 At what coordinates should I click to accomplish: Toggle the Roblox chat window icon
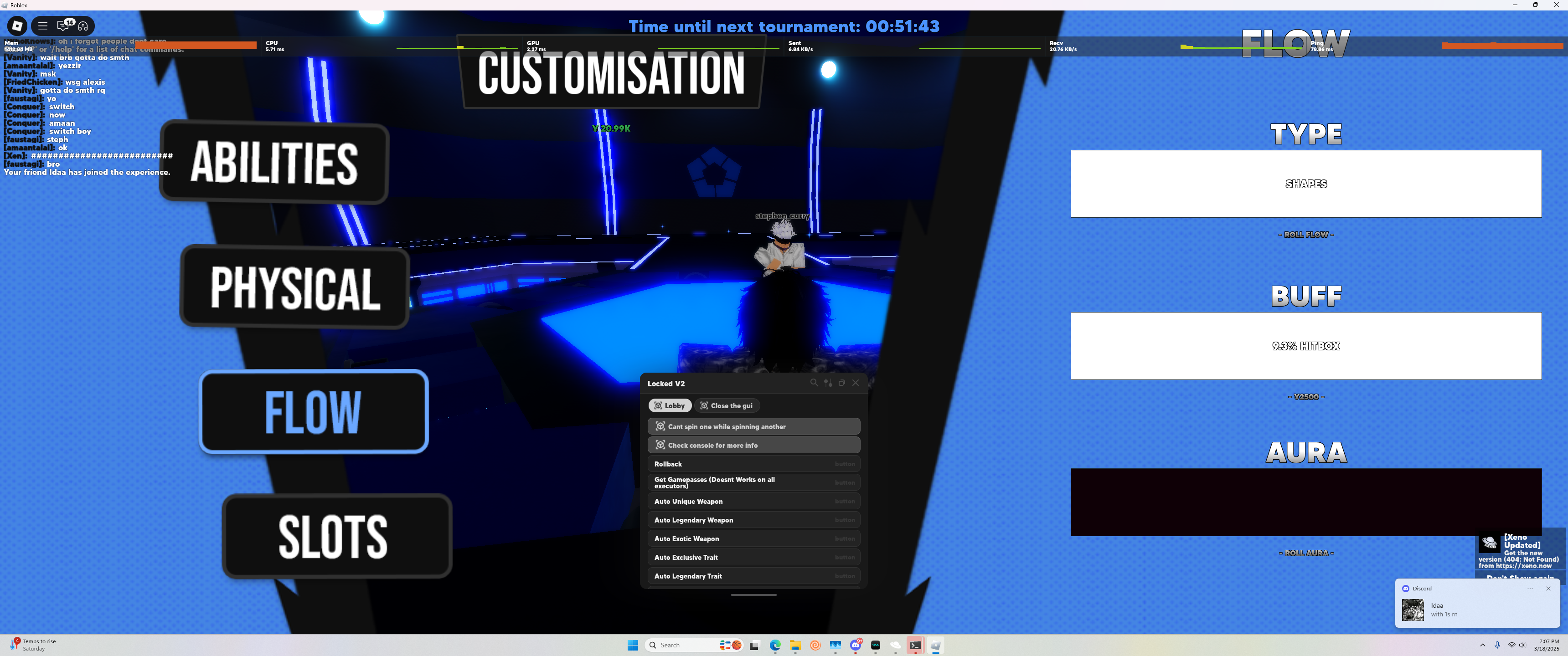(63, 26)
